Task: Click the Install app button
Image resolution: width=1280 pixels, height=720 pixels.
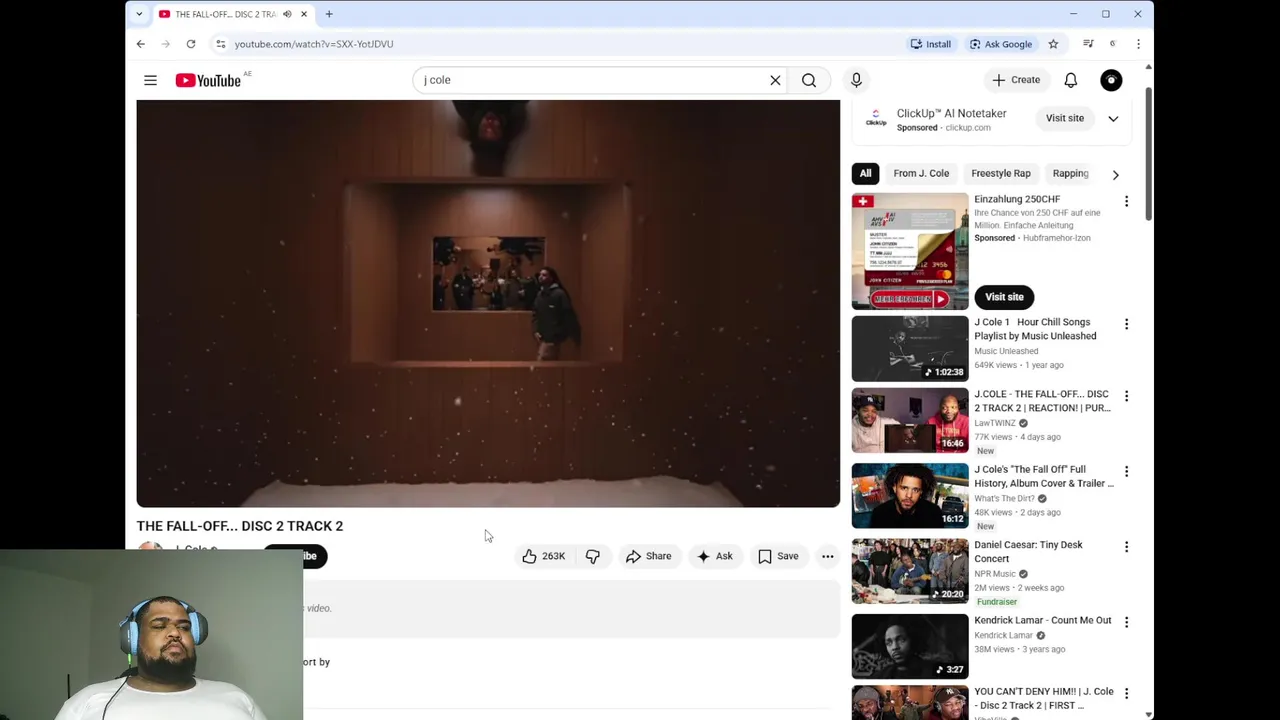Action: [930, 44]
